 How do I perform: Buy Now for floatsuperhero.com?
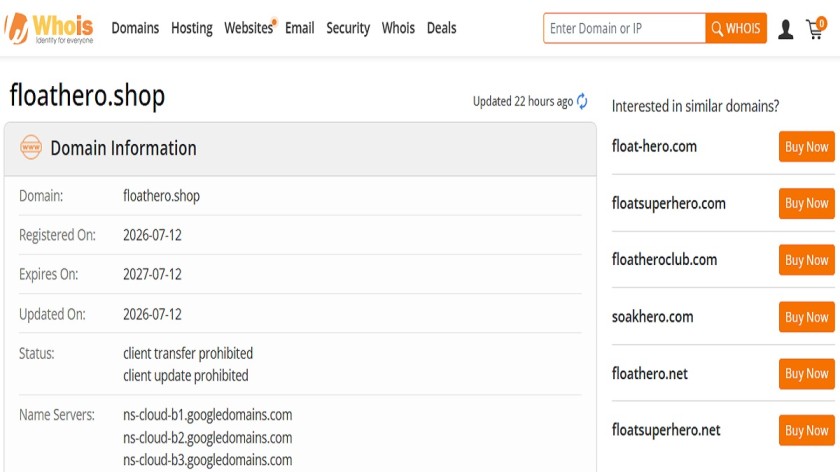(x=806, y=203)
